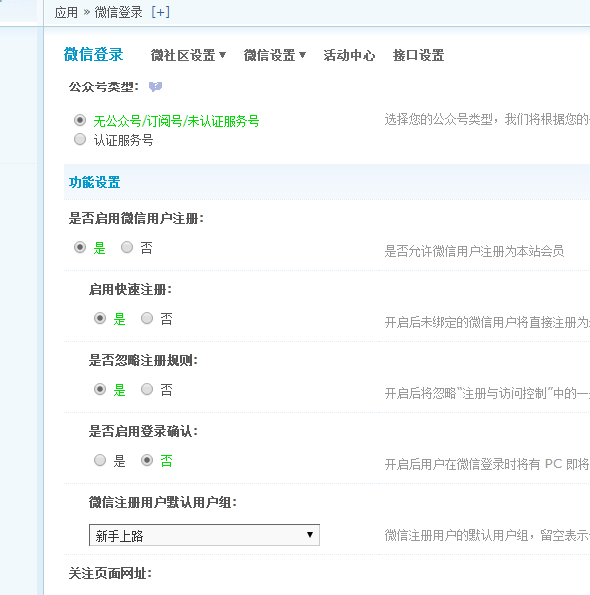Select 无公众号/订阅号/未认证服务号 radio option

(80, 120)
